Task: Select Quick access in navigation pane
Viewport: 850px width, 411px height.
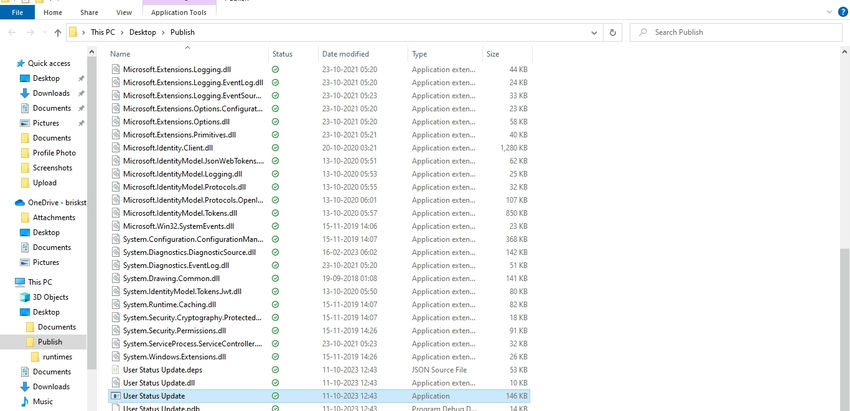Action: 49,63
